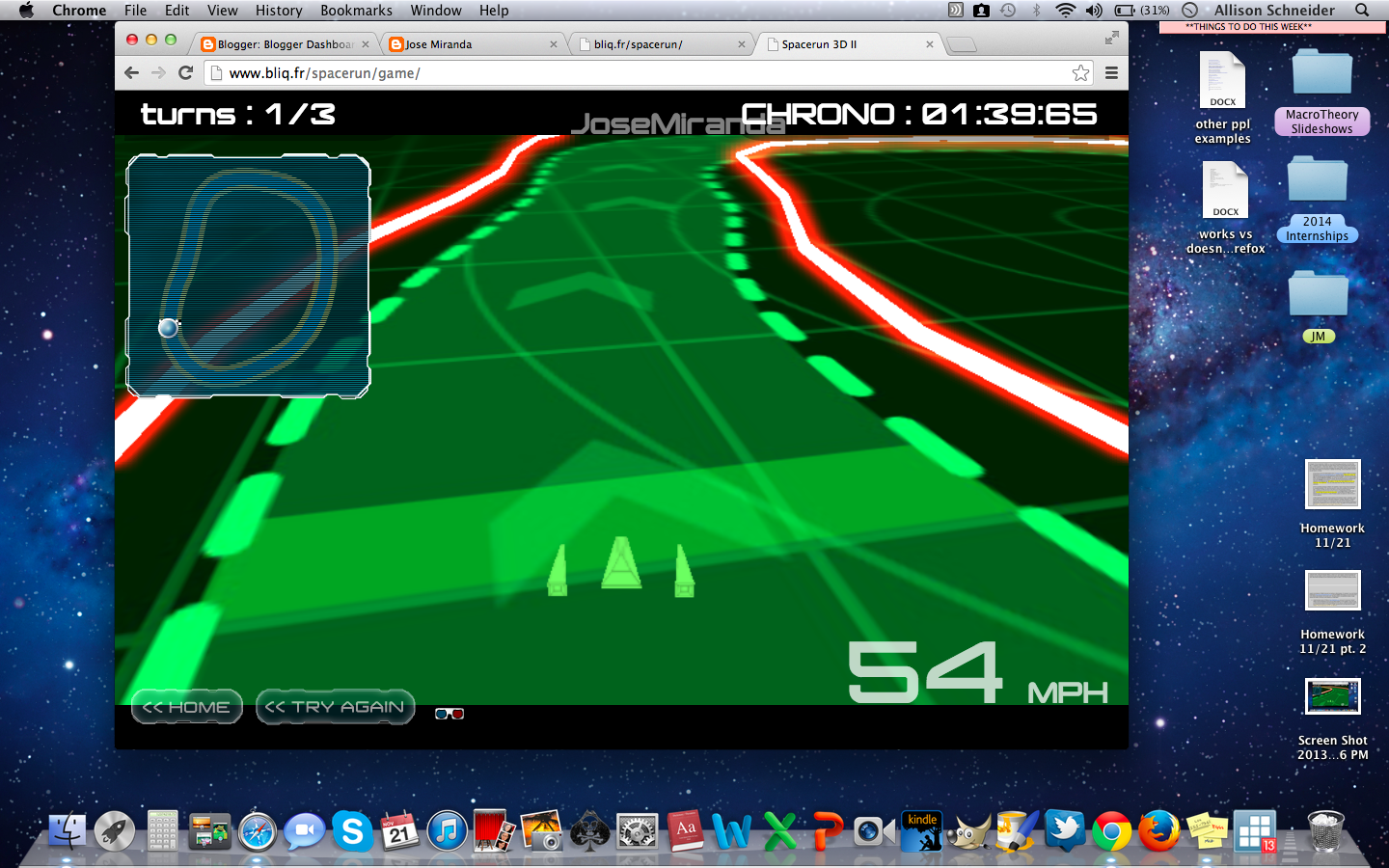Select the 'works vs doesn...refox' DOCX file
1389x868 pixels.
click(x=1225, y=207)
